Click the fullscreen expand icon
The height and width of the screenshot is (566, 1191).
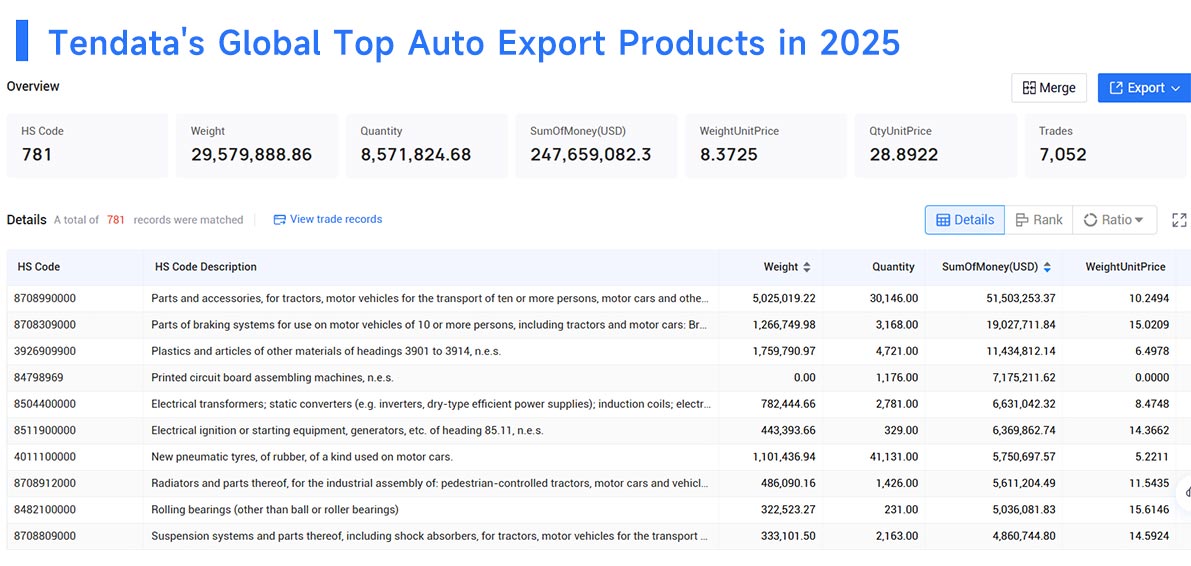1179,220
